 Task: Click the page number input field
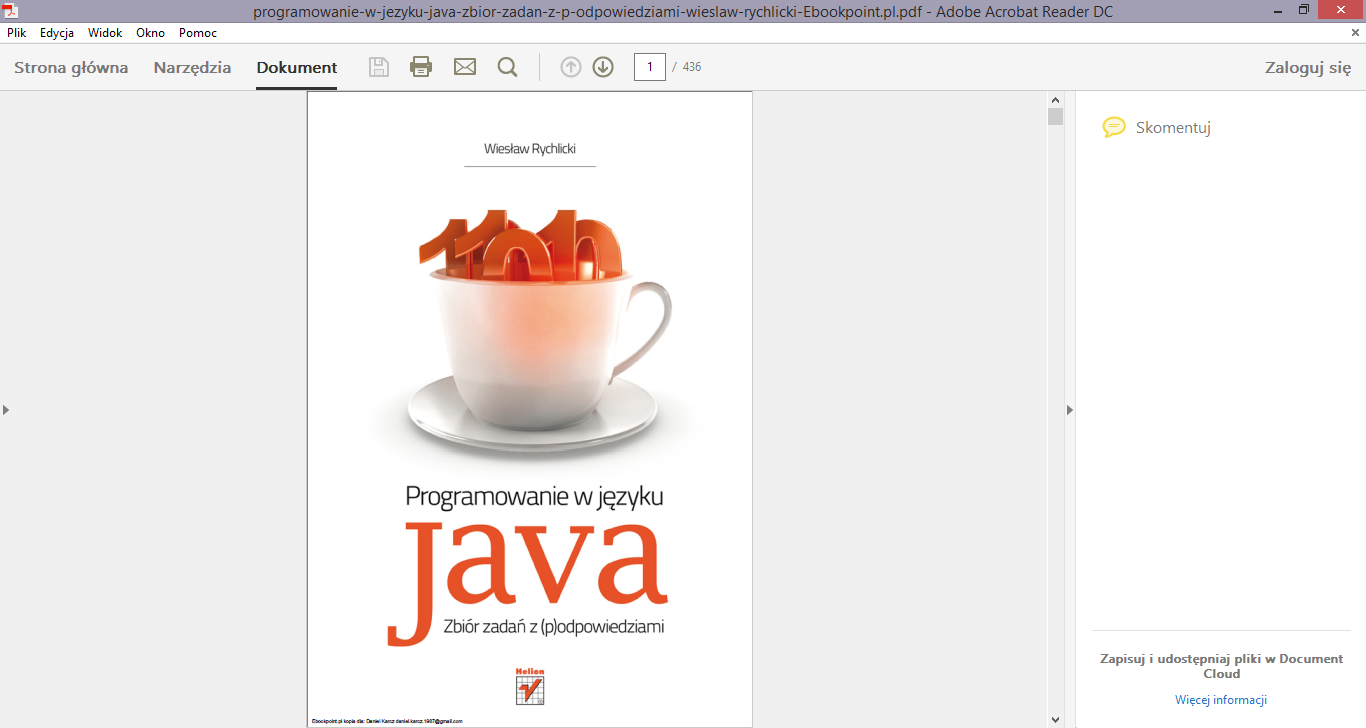click(650, 67)
